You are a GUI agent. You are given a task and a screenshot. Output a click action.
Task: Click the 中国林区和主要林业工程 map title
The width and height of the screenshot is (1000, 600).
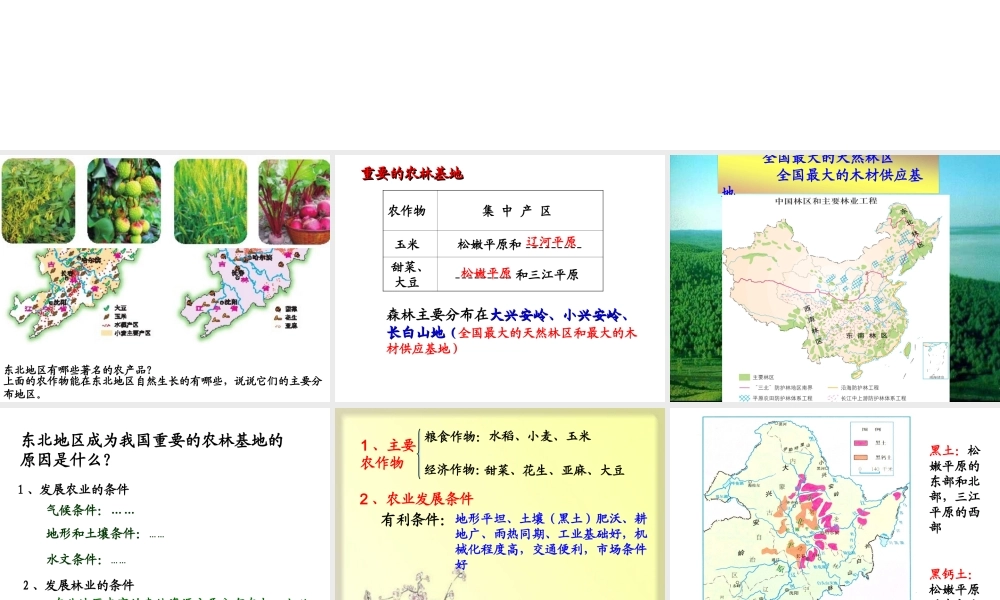(x=826, y=201)
